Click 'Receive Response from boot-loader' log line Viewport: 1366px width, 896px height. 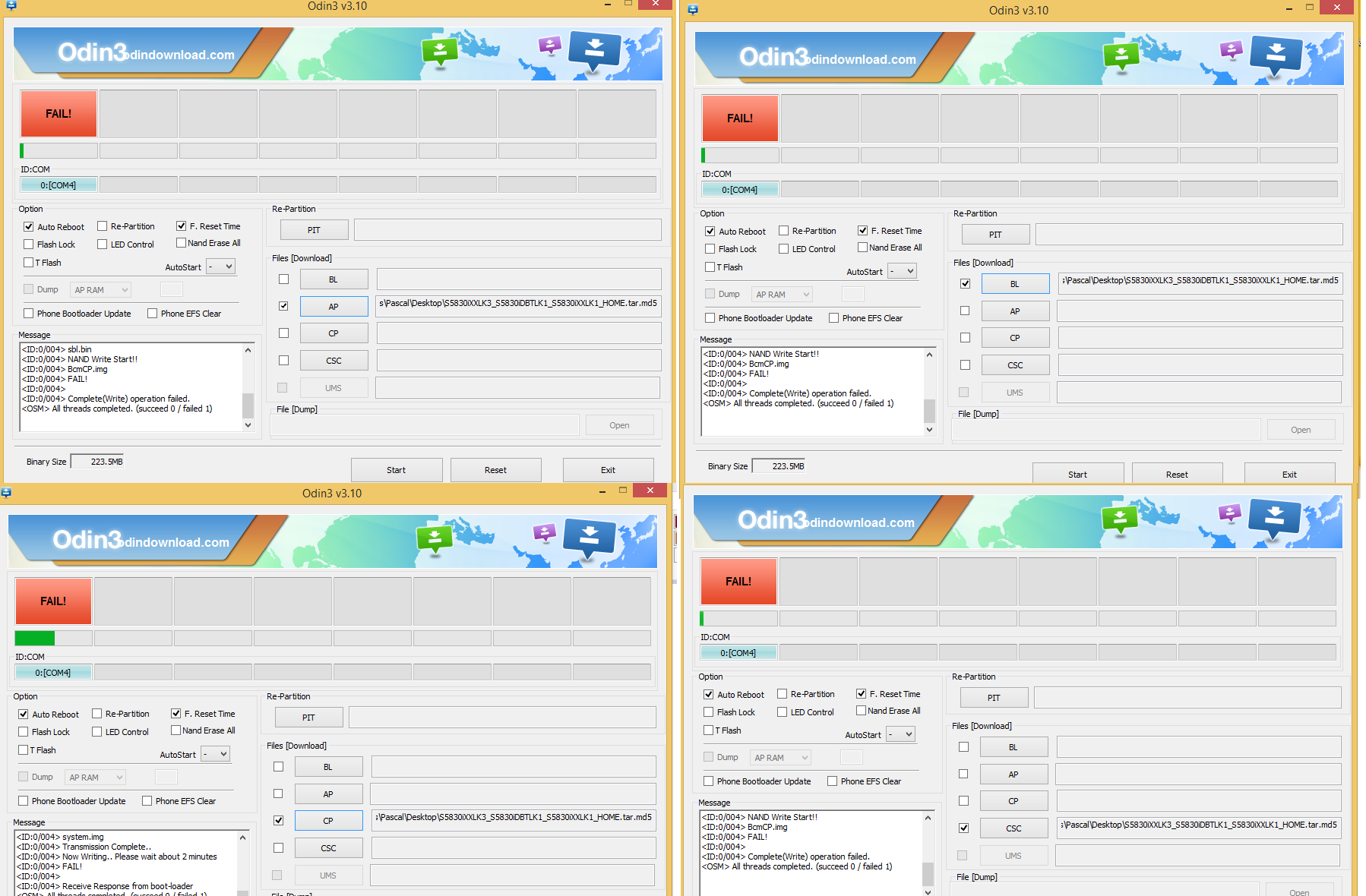pos(105,886)
